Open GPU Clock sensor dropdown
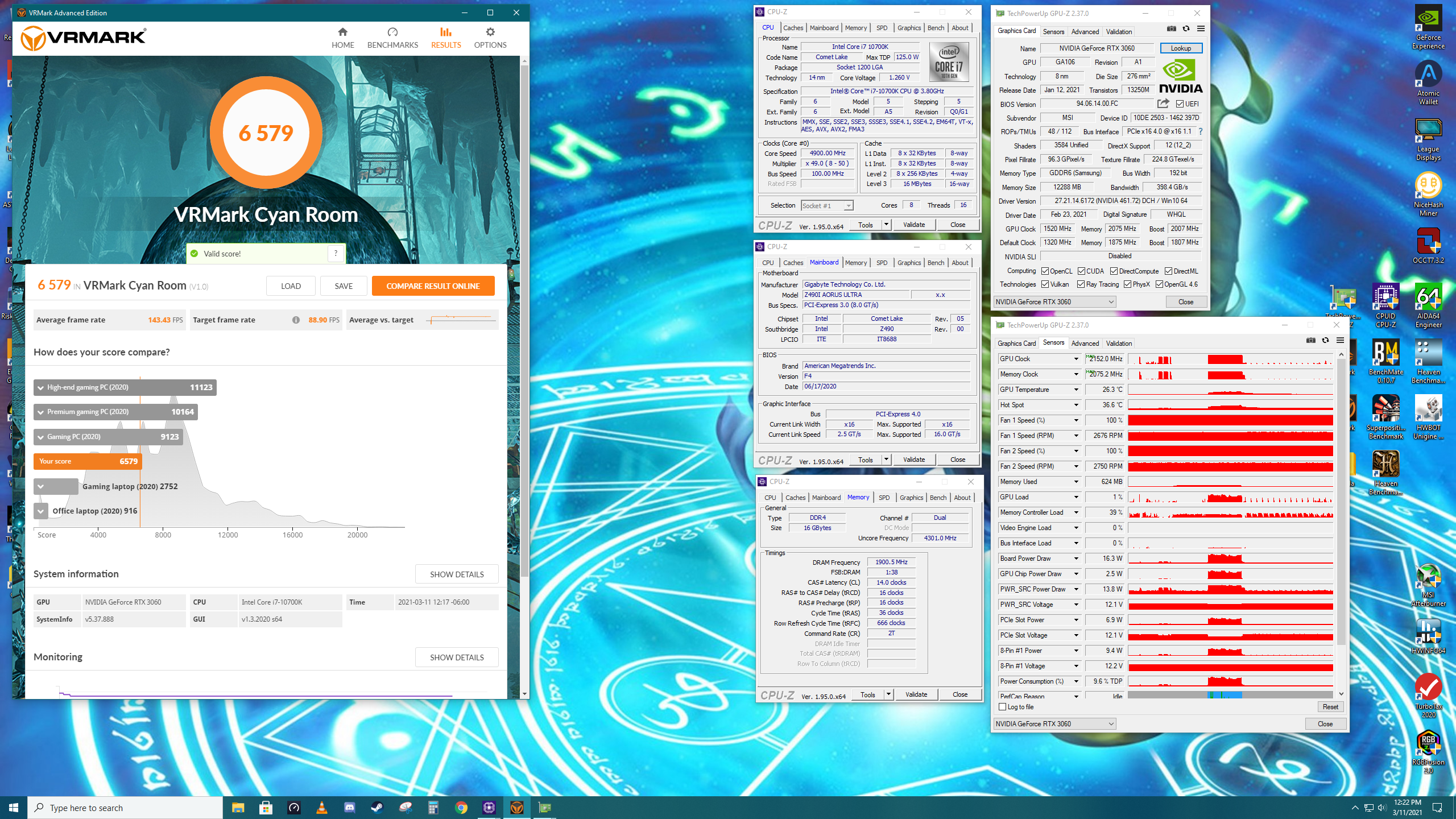Screen dimensions: 1456x819 1076,359
